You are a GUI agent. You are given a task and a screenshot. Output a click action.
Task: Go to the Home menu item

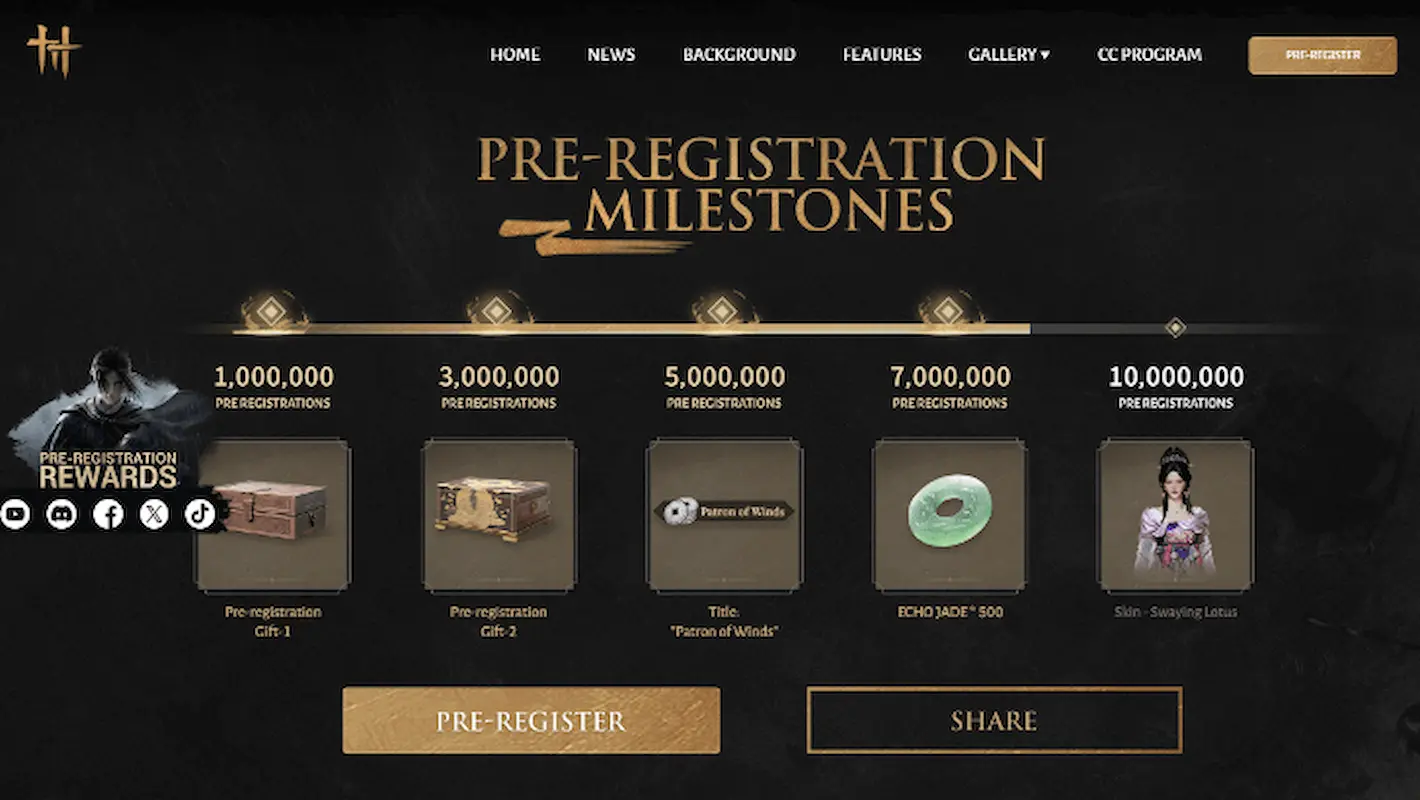tap(515, 55)
